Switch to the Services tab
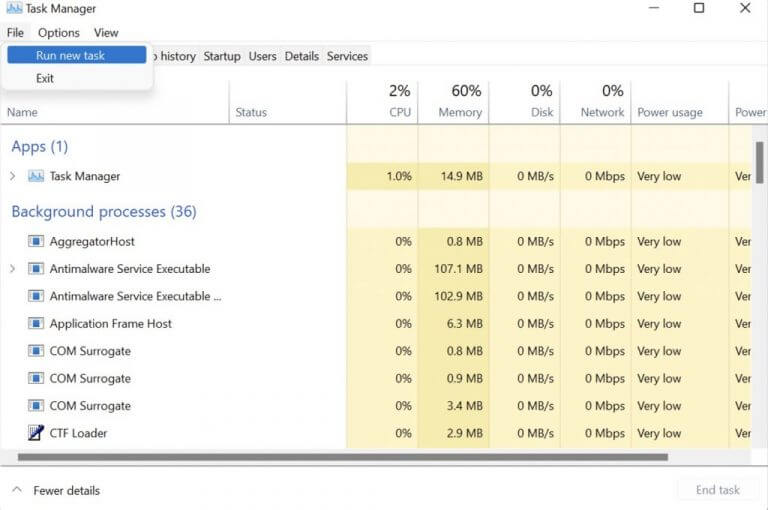This screenshot has height=510, width=768. [x=347, y=56]
